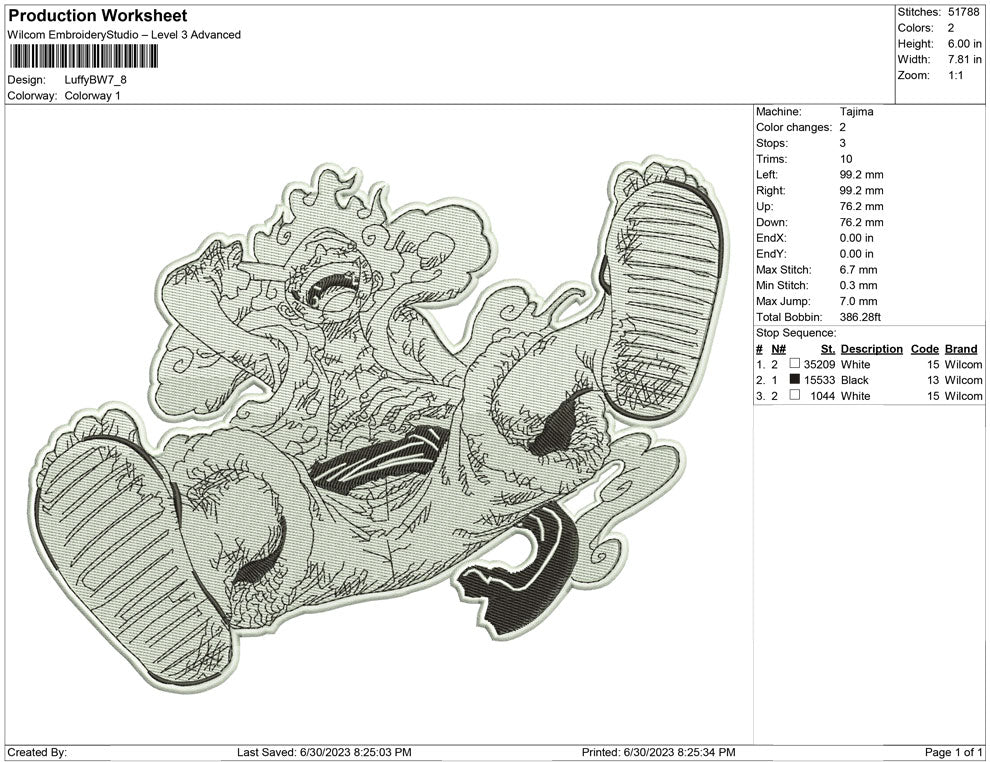990x762 pixels.
Task: Click the Total Bobbin value 386.28ft
Action: click(x=860, y=317)
